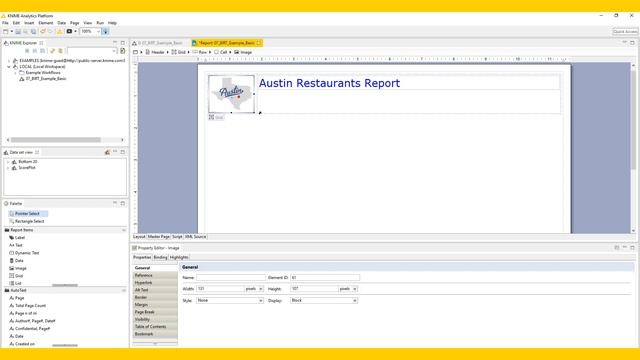Open the Page menu
This screenshot has height=360, width=640.
[75, 23]
